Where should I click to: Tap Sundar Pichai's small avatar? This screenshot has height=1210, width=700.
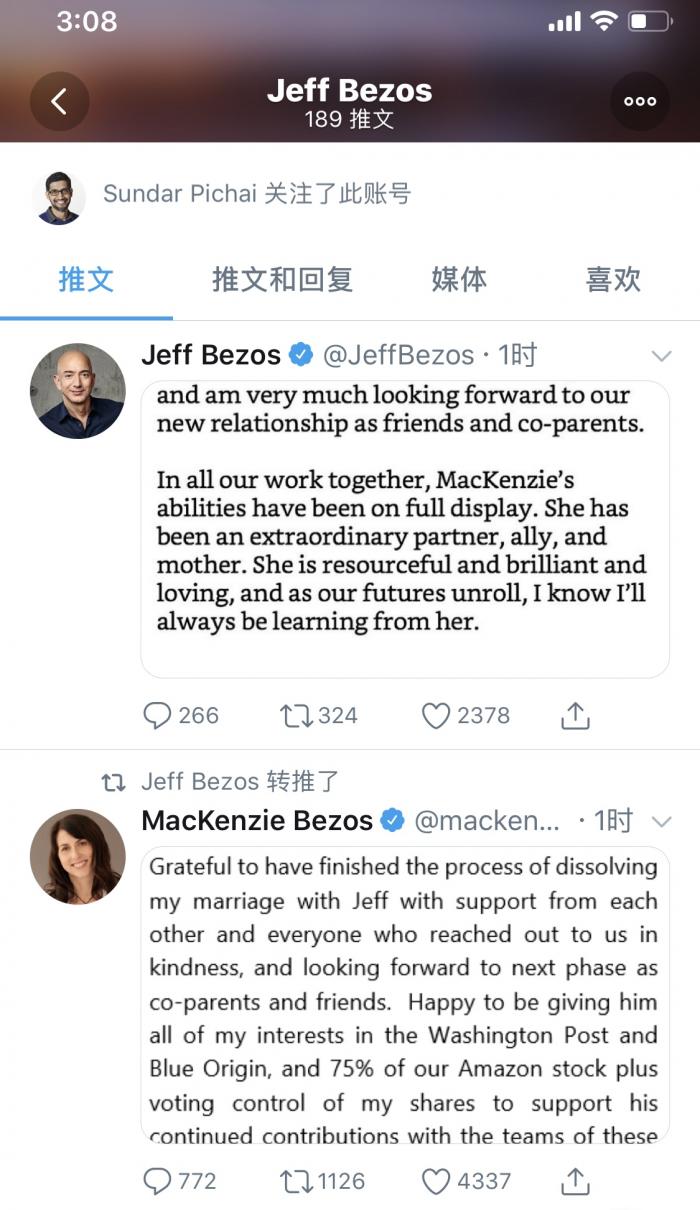click(x=58, y=196)
